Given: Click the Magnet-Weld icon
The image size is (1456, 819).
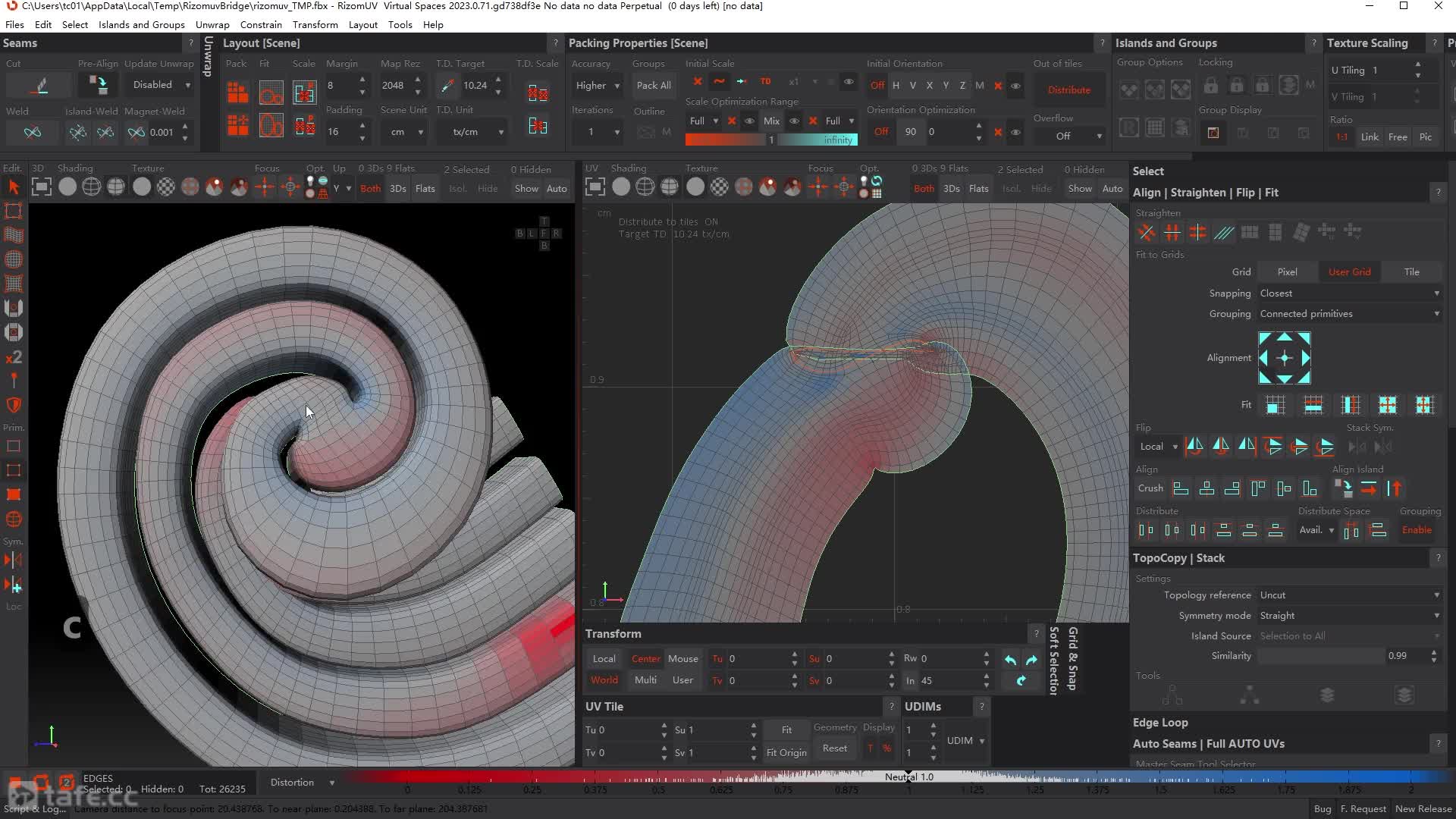Looking at the screenshot, I should click(136, 133).
